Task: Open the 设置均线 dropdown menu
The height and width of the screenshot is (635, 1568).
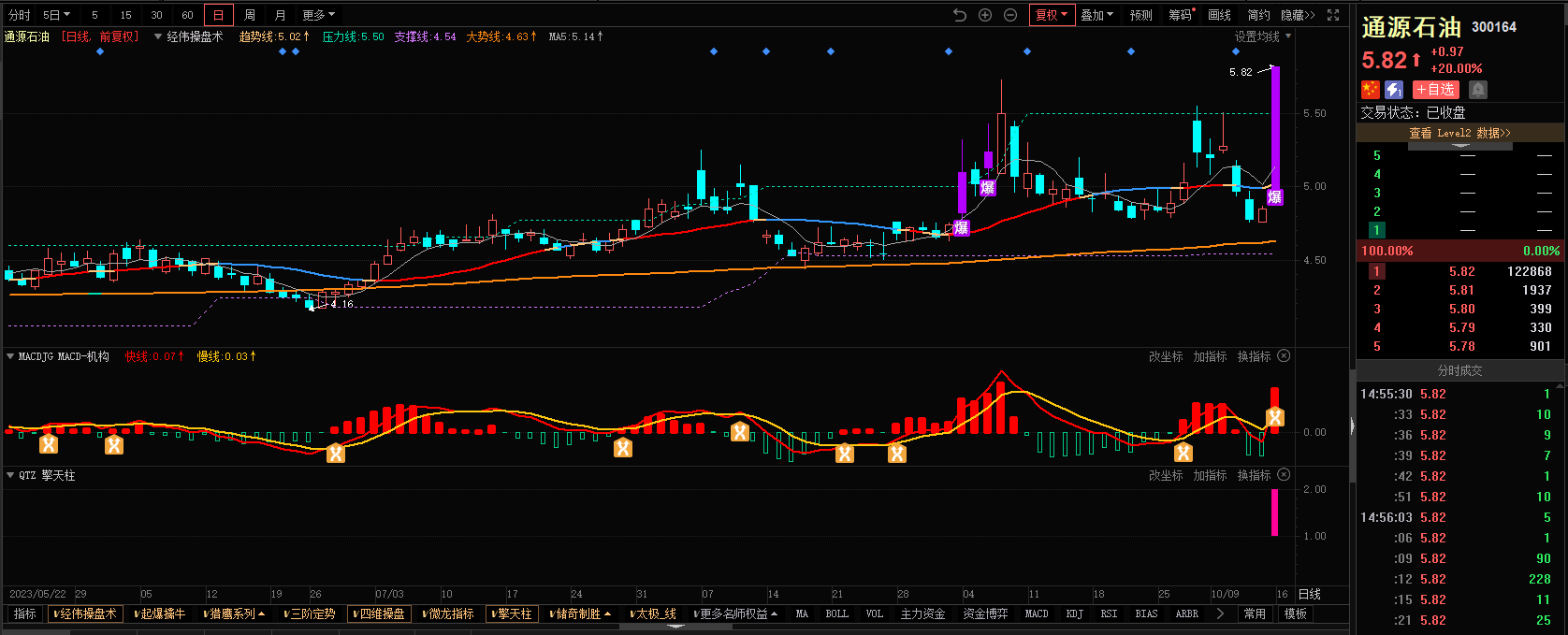Action: [x=1262, y=36]
